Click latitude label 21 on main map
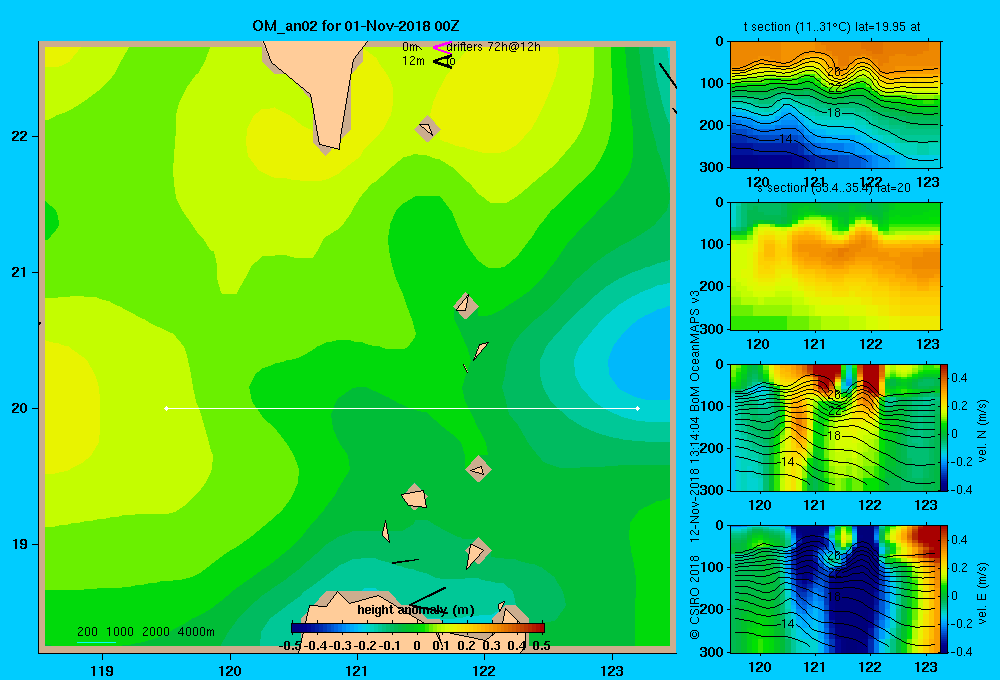The image size is (1000, 680). click(20, 272)
